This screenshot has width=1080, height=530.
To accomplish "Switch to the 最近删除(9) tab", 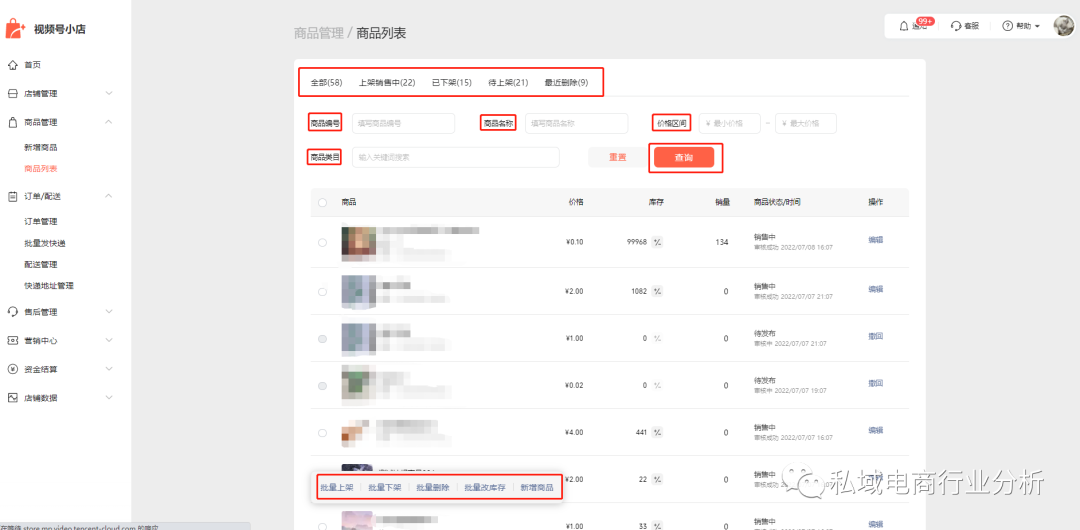I will (x=566, y=83).
